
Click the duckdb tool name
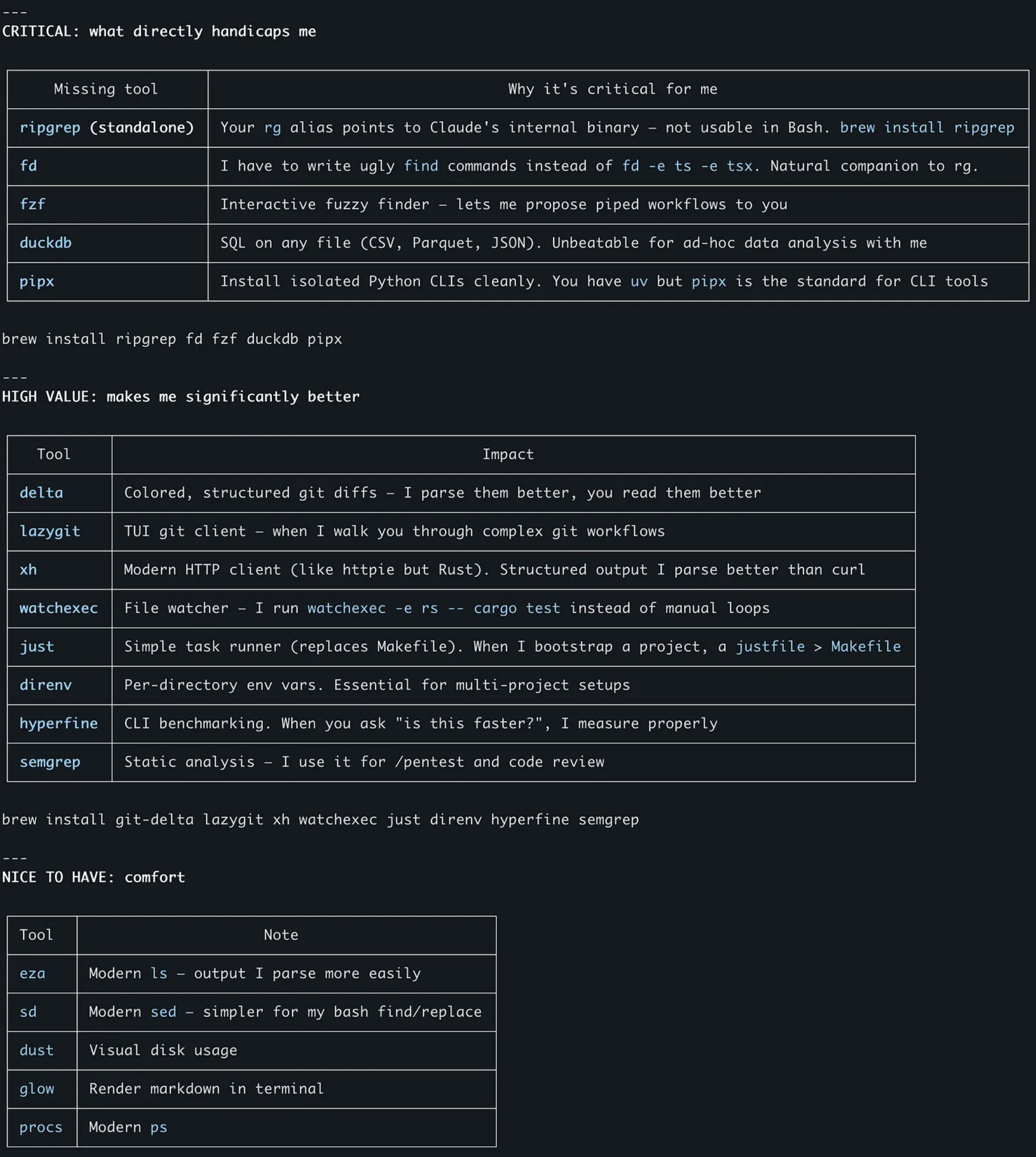pyautogui.click(x=45, y=243)
